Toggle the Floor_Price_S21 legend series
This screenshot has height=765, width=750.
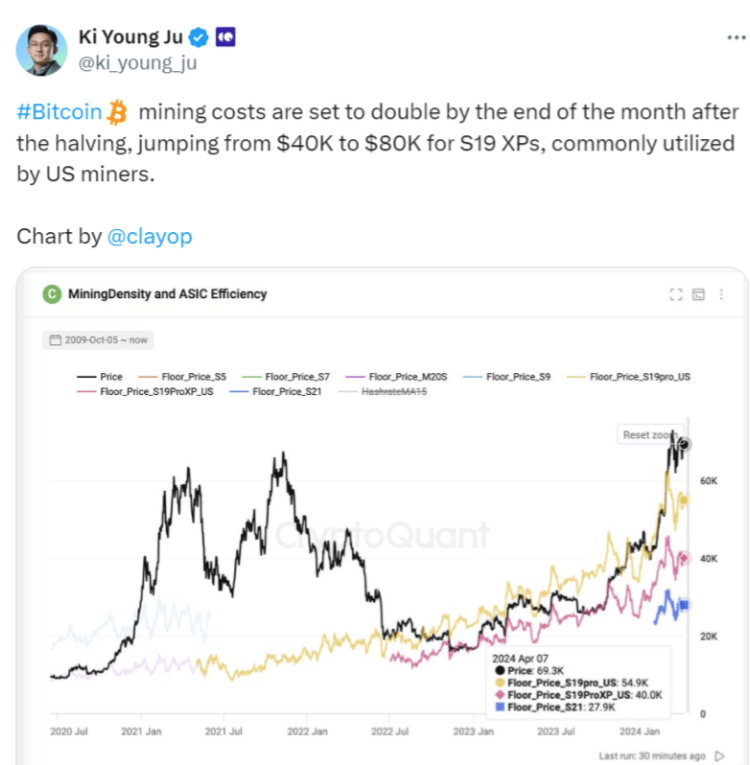point(275,391)
